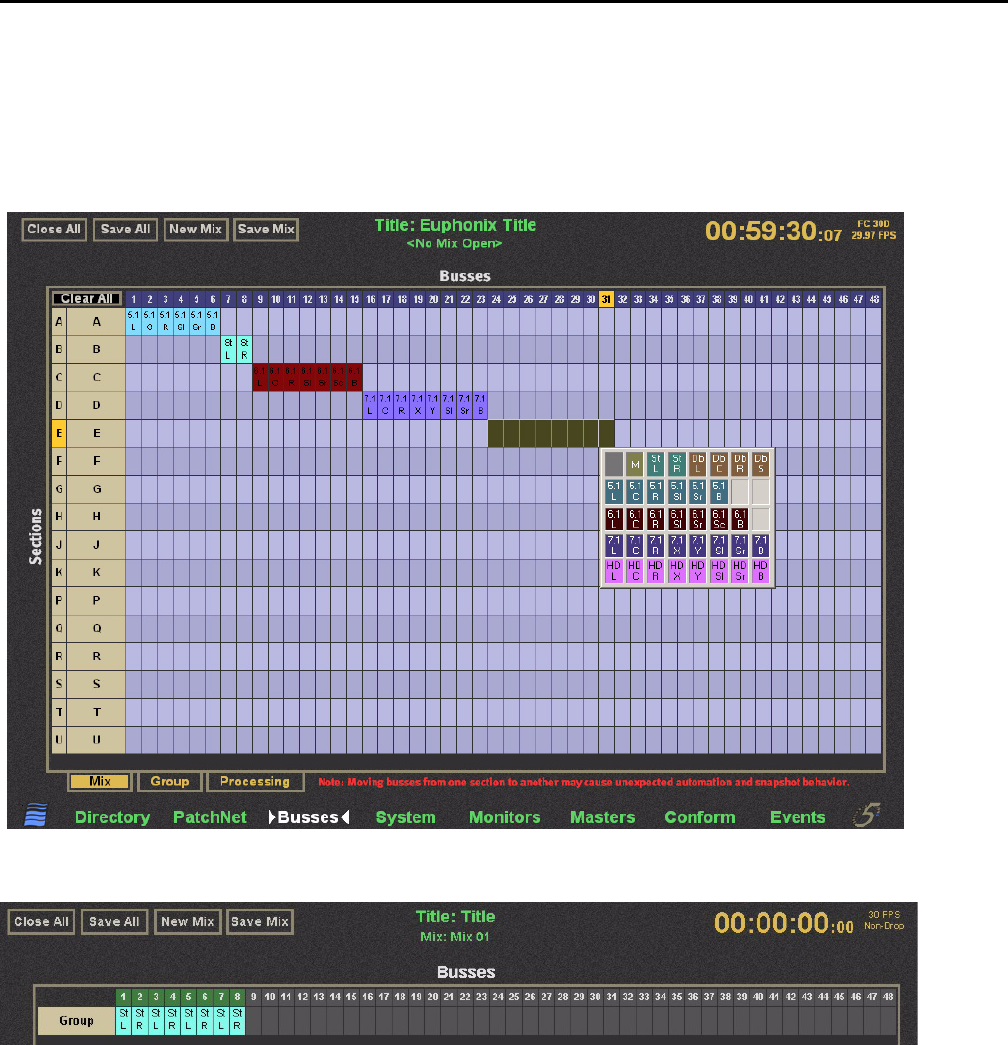1008x1045 pixels.
Task: Toggle the narrow A section selector
Action: coord(59,321)
